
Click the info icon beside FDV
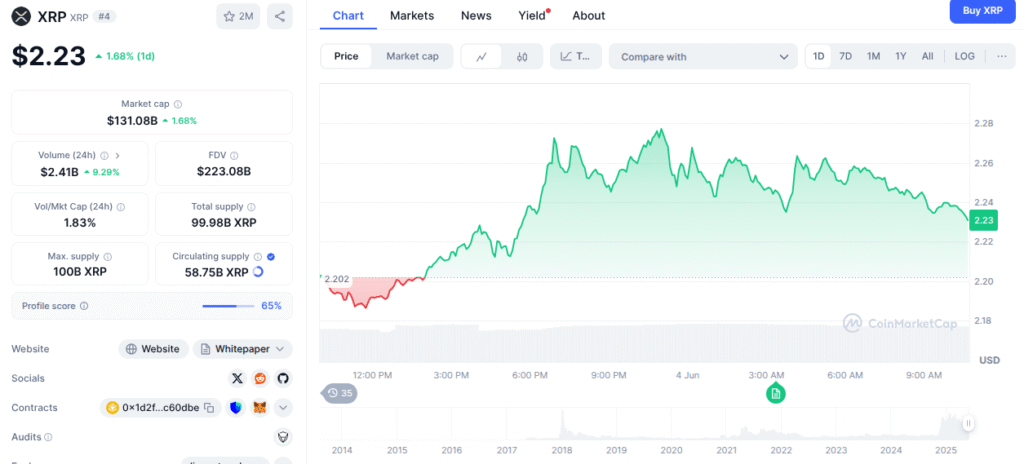pos(234,156)
